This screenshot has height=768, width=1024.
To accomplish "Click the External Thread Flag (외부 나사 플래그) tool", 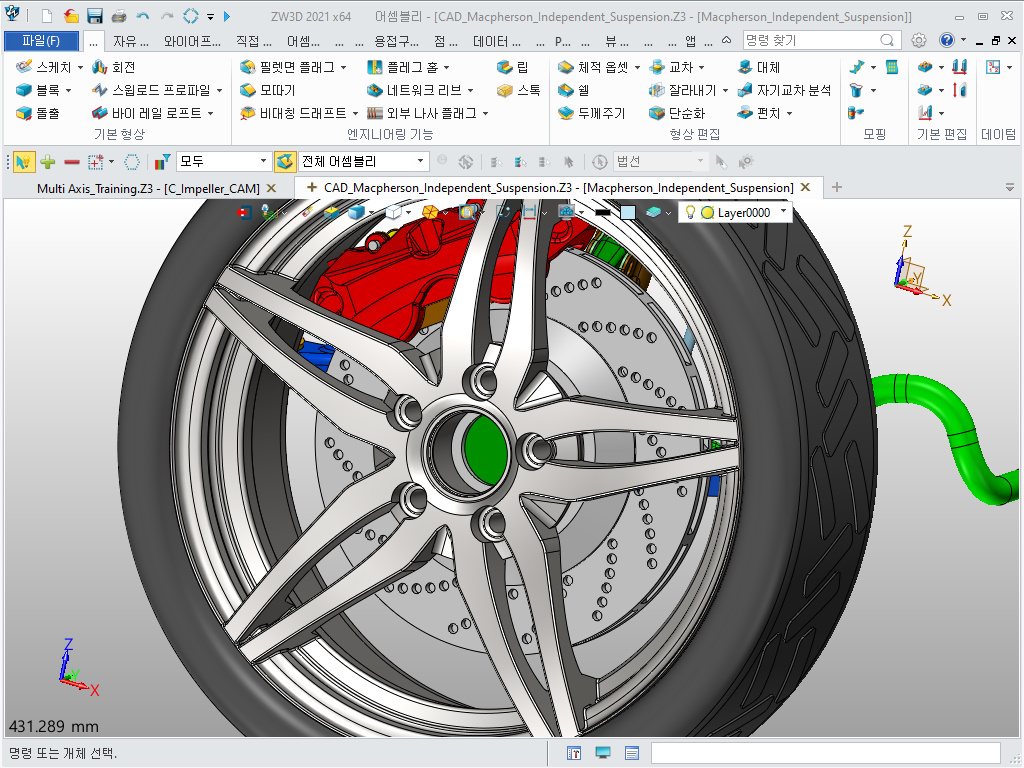I will pyautogui.click(x=423, y=113).
